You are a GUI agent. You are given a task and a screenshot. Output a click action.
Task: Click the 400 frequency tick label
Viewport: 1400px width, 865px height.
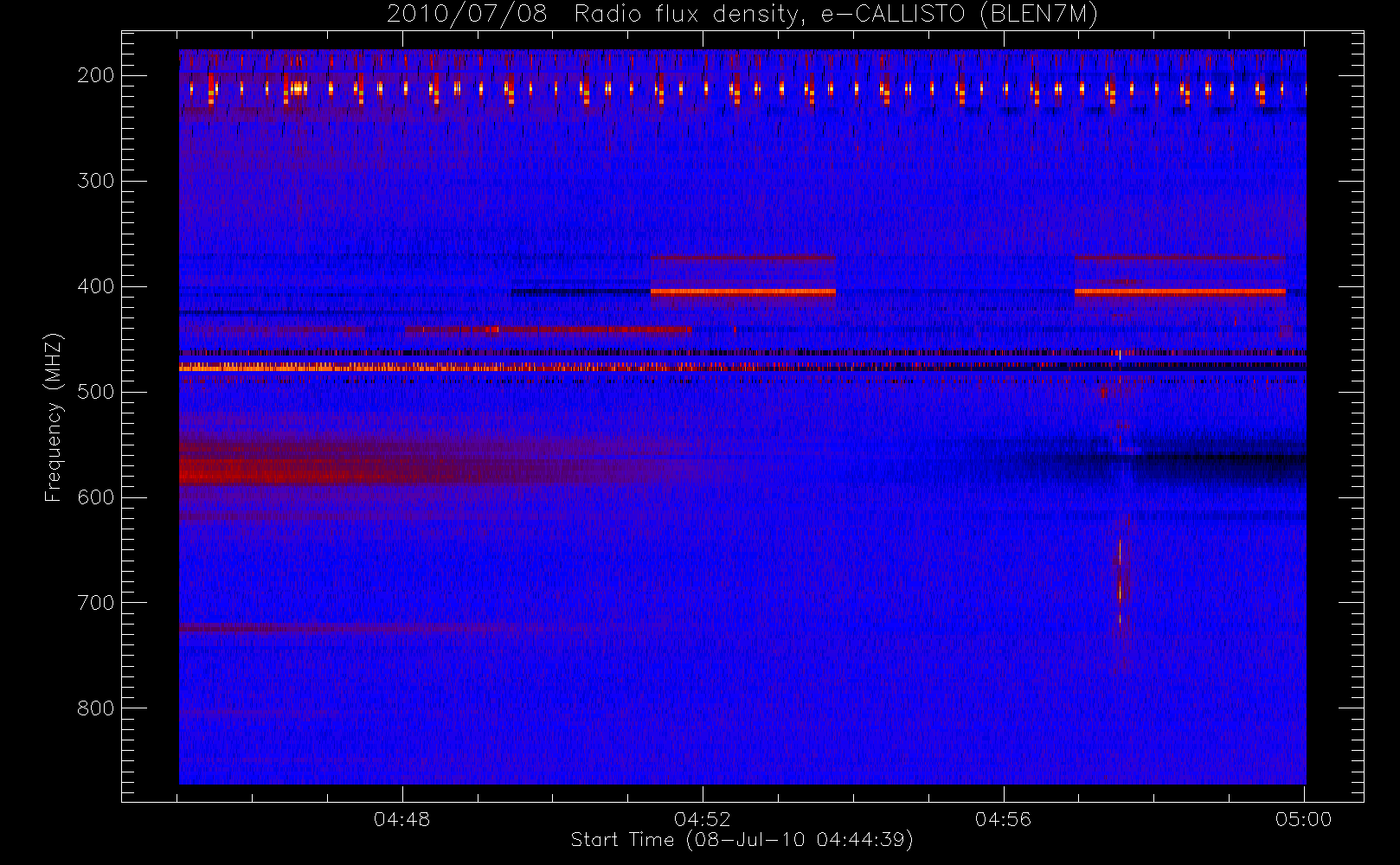pyautogui.click(x=96, y=286)
